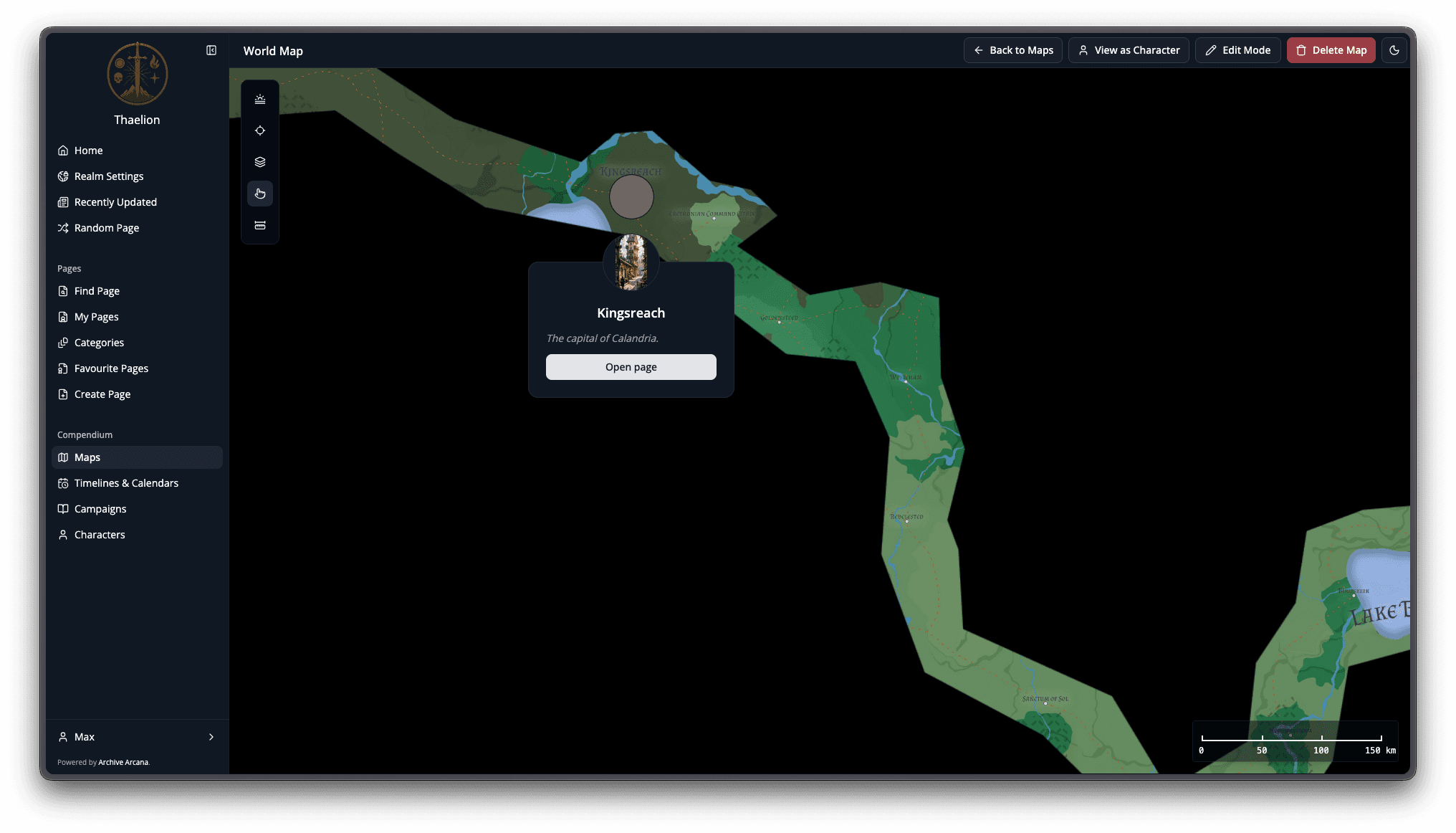Click the Kingsreach circular map marker
The width and height of the screenshot is (1456, 833).
click(x=631, y=196)
